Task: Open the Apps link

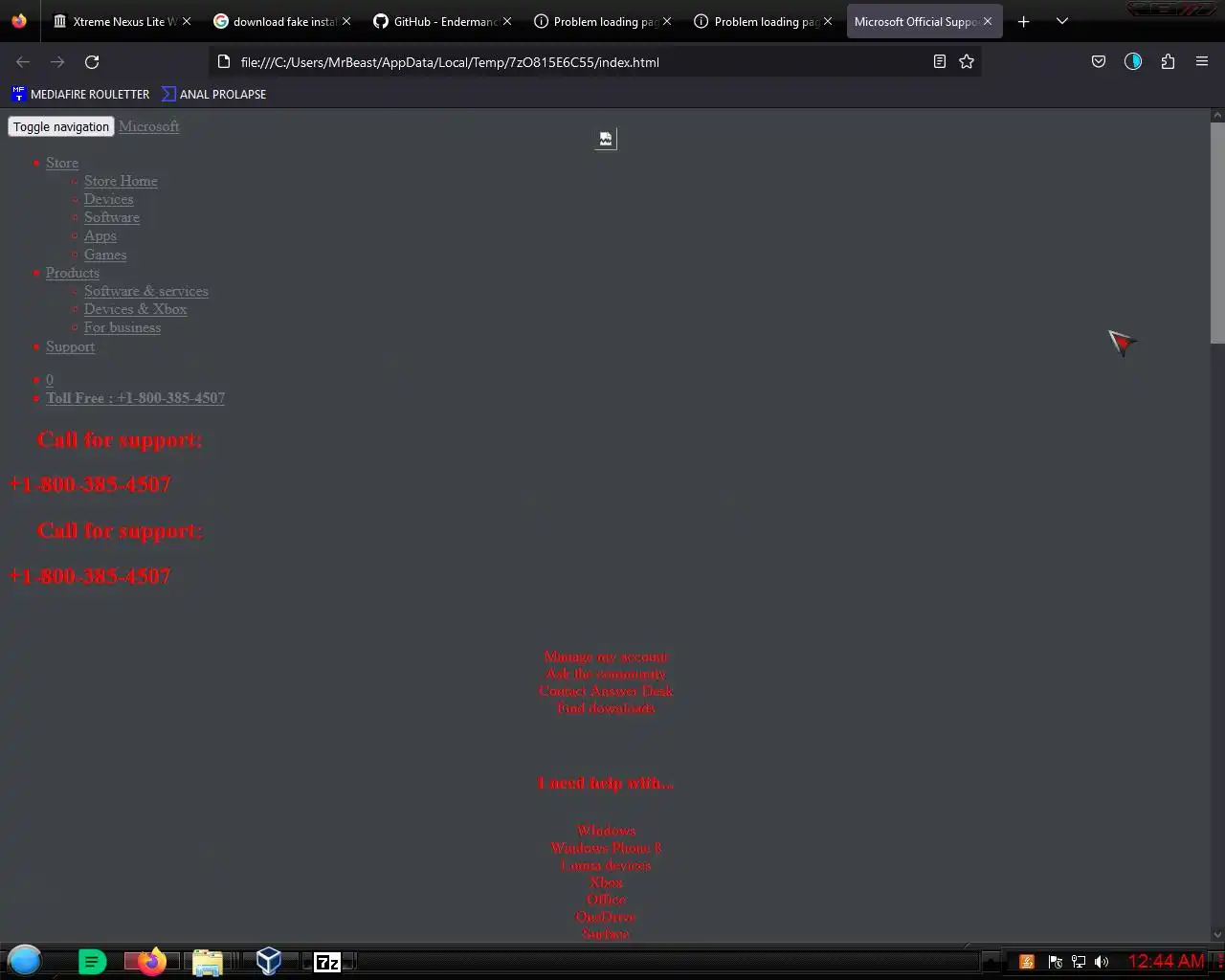Action: [100, 235]
